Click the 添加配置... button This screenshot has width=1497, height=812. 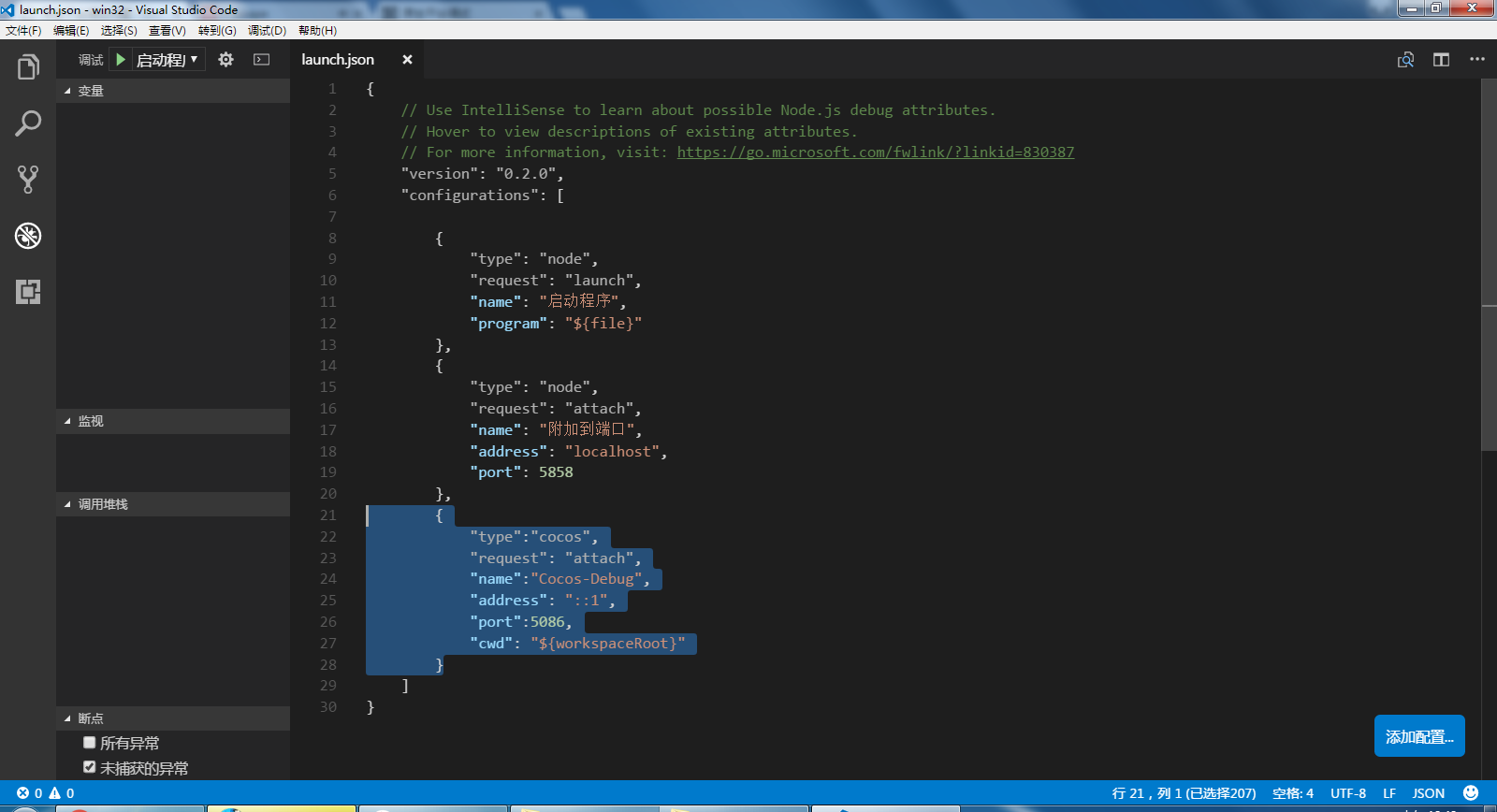pos(1419,736)
